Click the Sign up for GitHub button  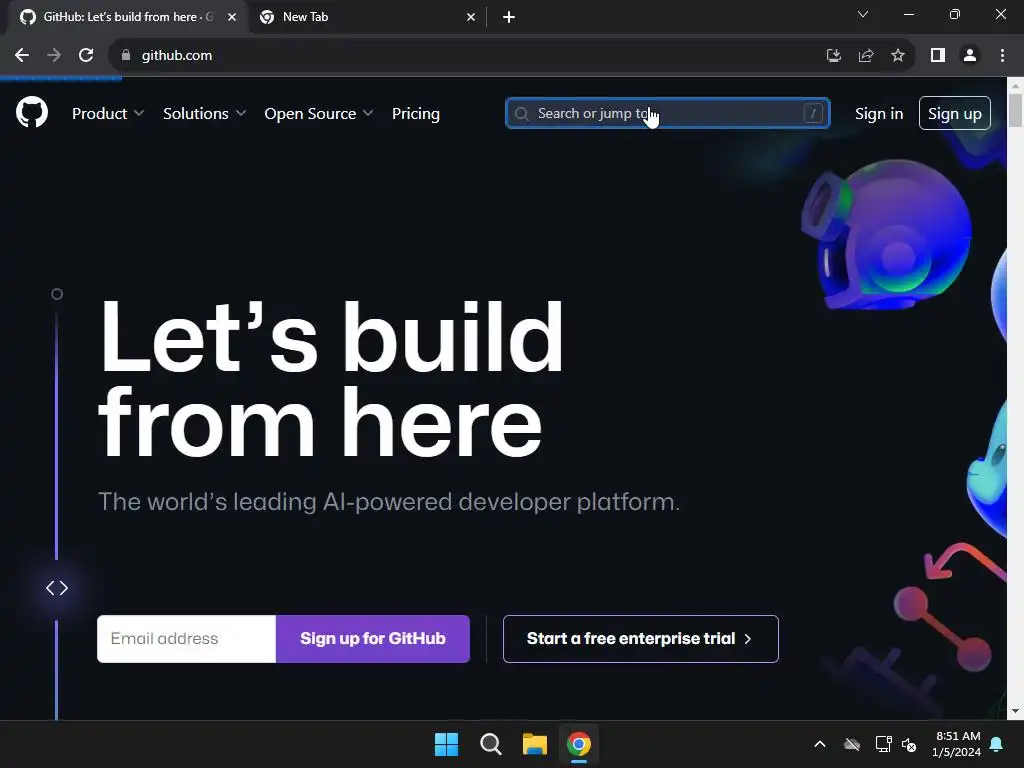[x=373, y=639]
